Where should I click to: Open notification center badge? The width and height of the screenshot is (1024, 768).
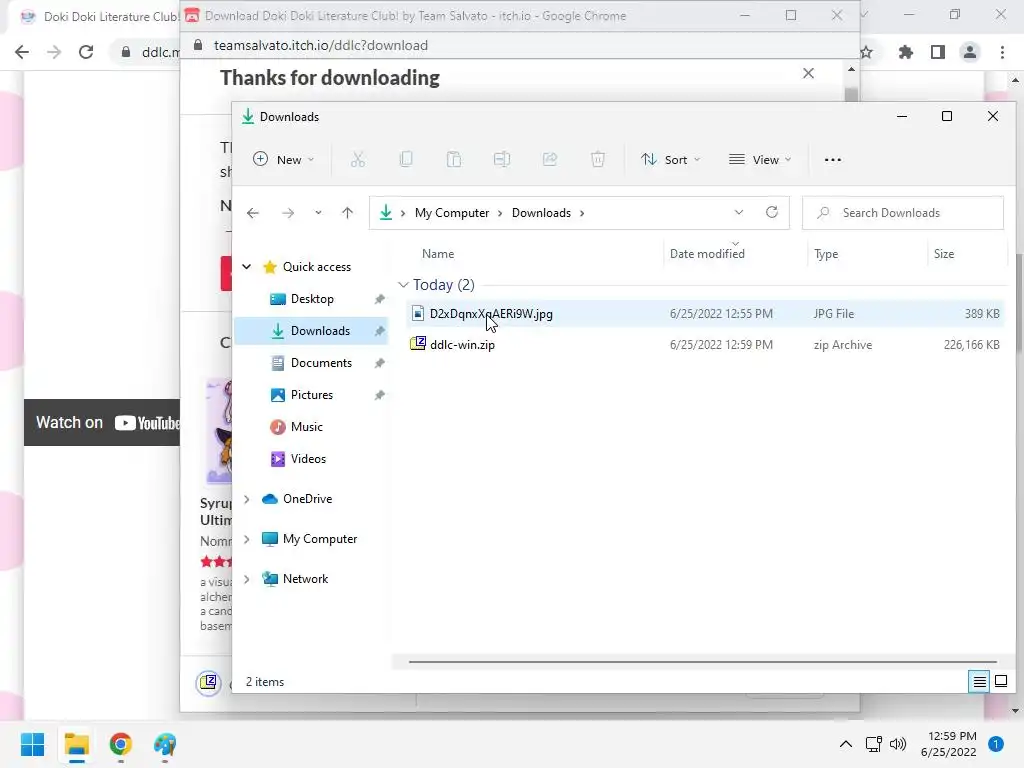click(x=996, y=744)
